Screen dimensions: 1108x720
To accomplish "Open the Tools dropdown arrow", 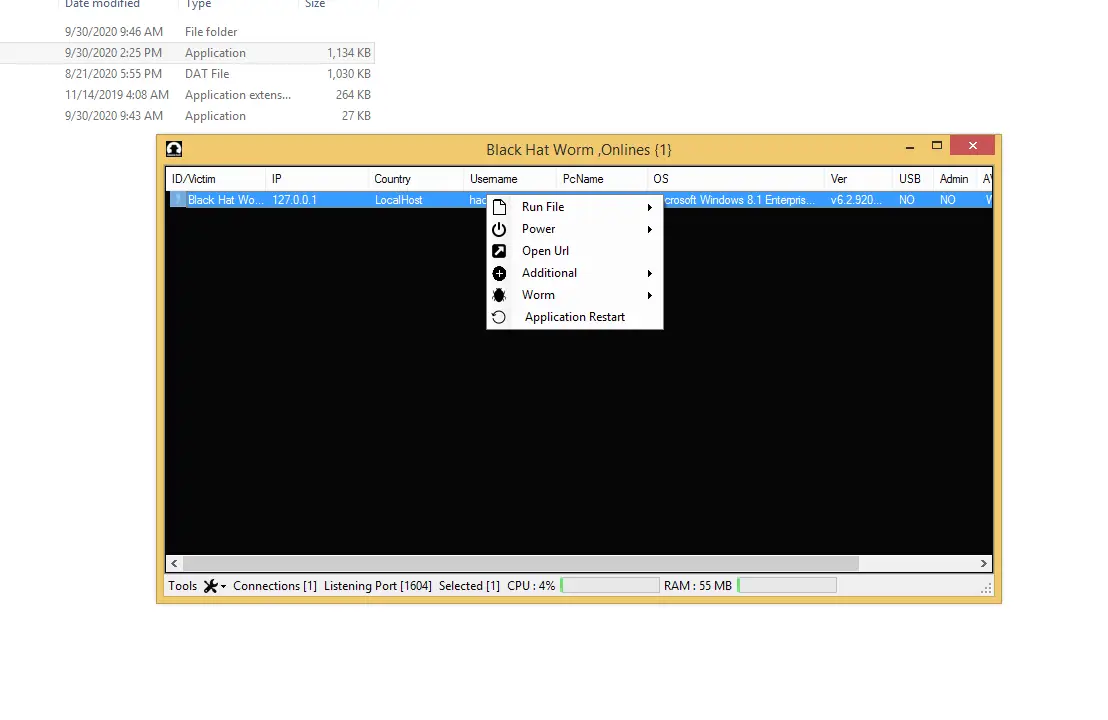I will pos(224,587).
